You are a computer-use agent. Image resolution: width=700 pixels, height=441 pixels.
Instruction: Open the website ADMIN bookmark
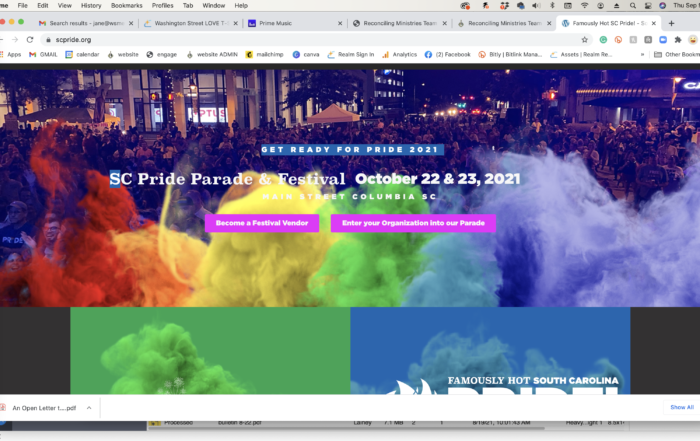212,54
